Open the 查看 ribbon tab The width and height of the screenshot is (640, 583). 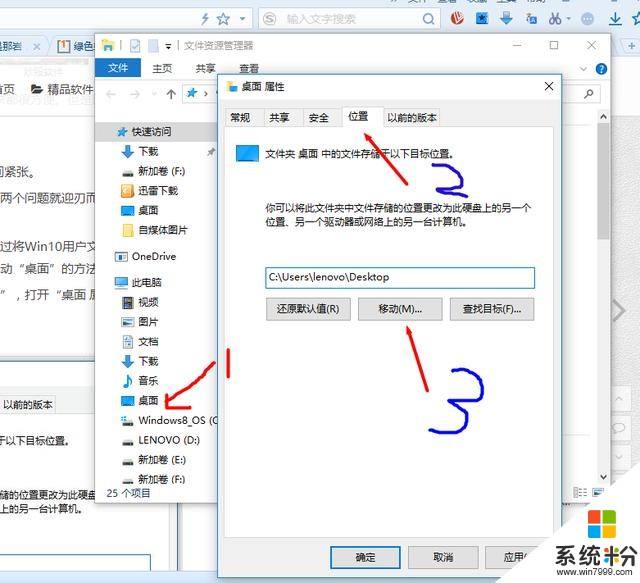pos(249,69)
